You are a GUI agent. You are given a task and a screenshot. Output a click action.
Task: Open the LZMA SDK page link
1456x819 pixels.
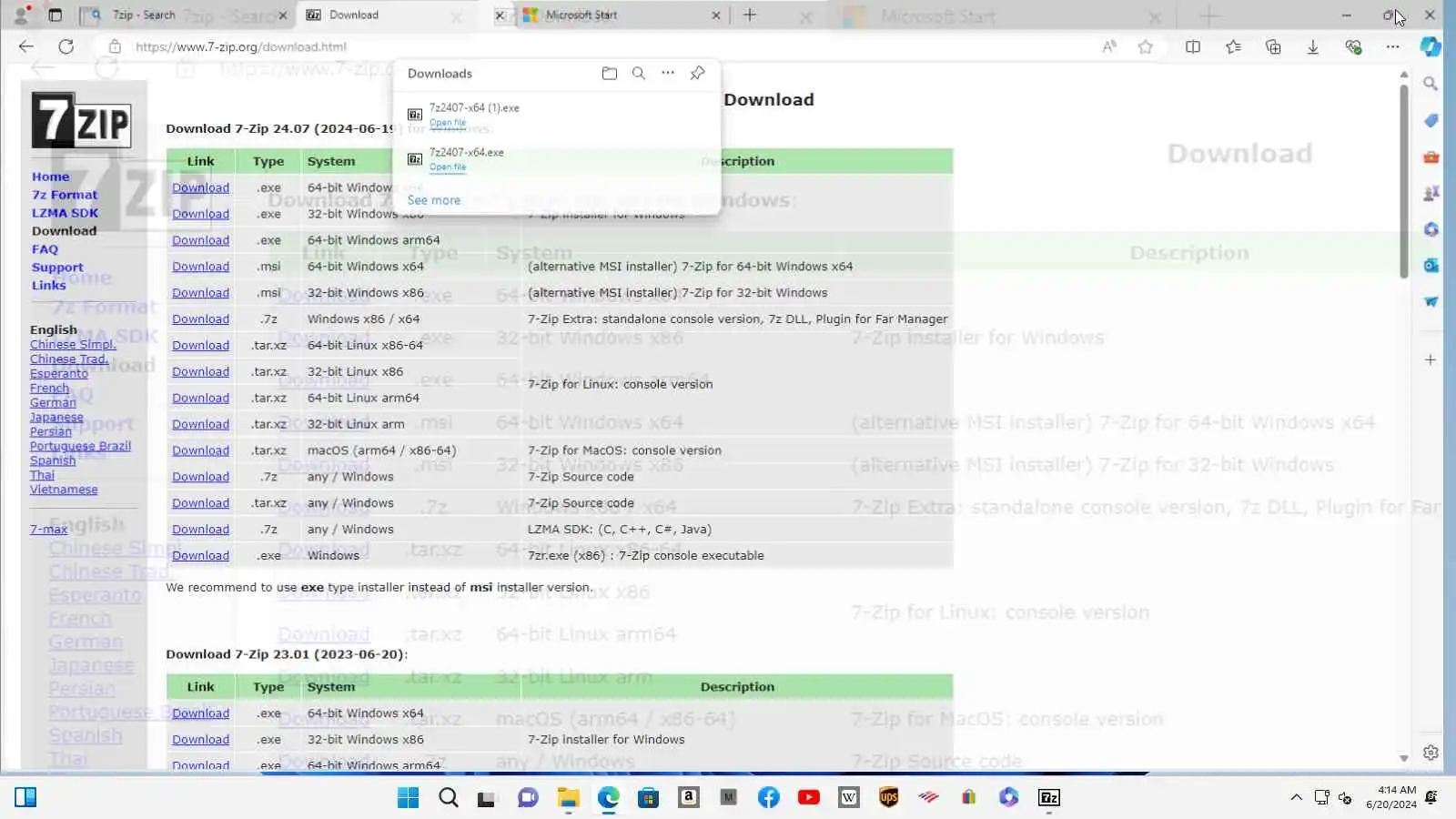[65, 213]
